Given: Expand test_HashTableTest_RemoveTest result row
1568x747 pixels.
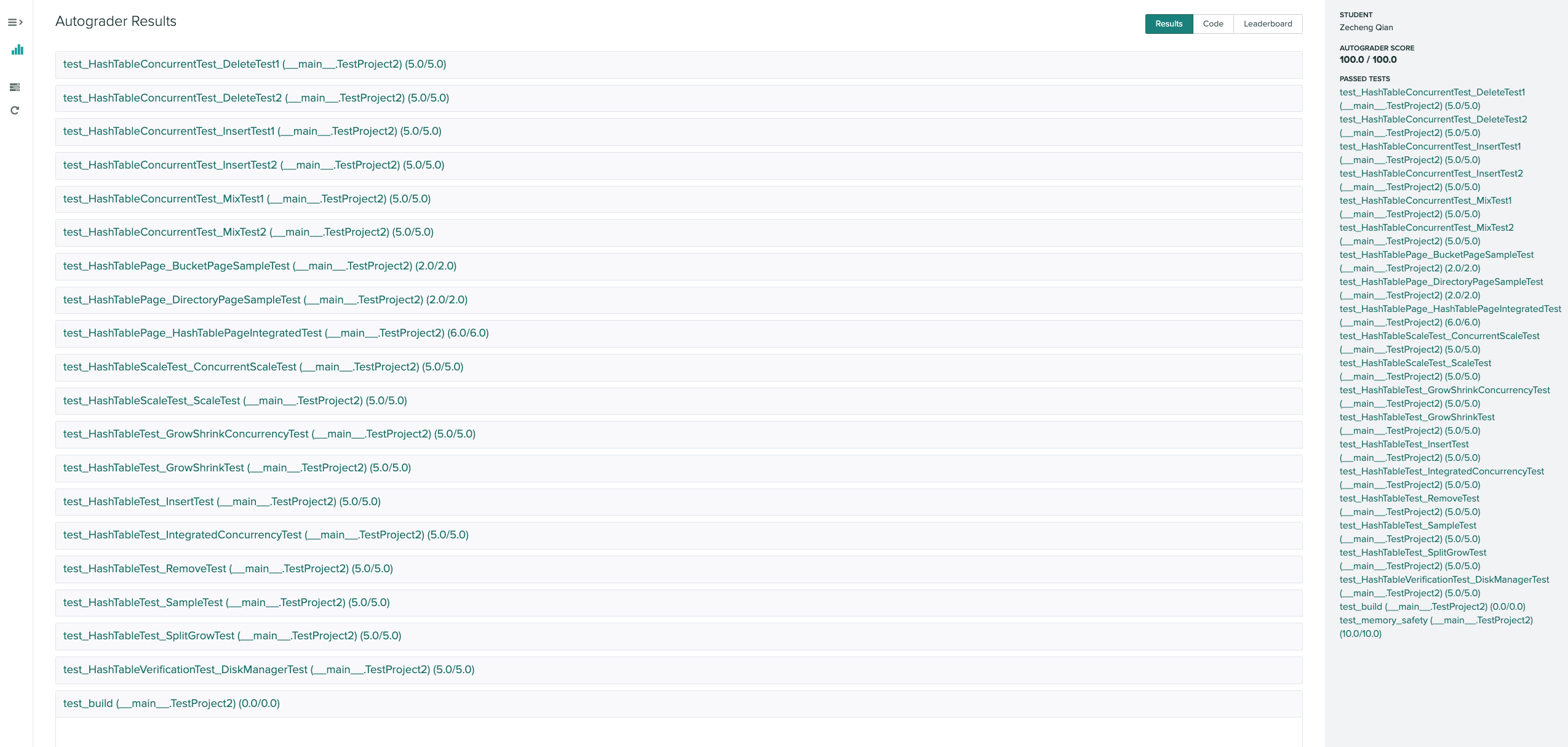Looking at the screenshot, I should (x=228, y=569).
